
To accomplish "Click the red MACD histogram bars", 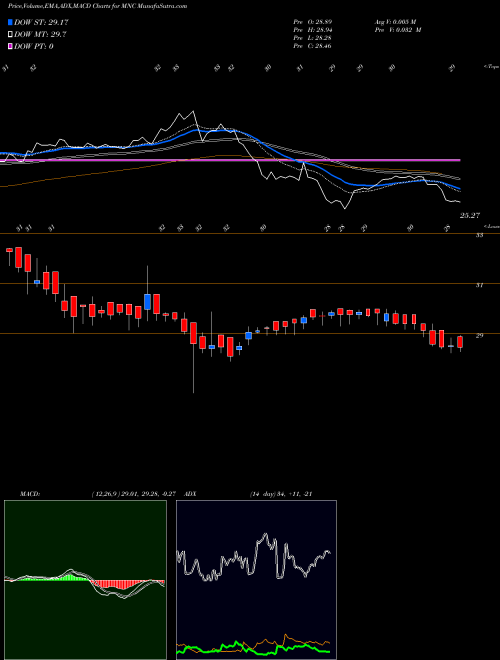I will click(x=118, y=585).
